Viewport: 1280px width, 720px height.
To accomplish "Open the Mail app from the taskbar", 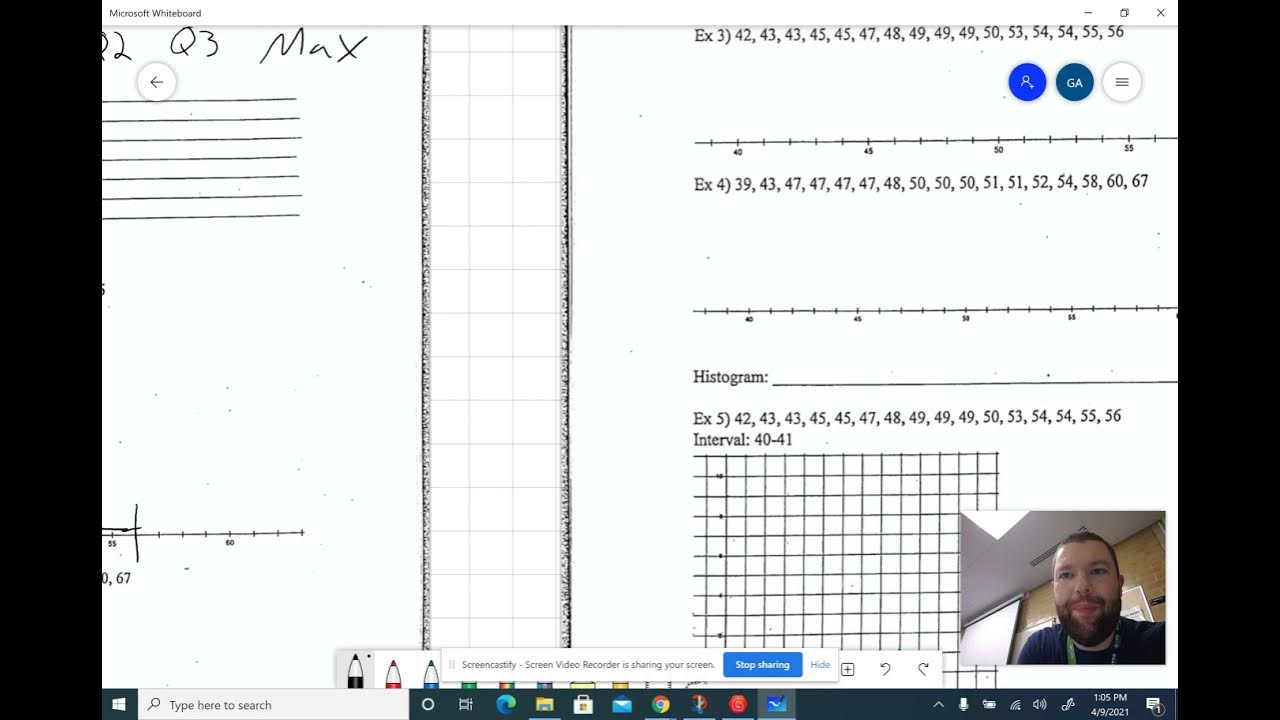I will click(x=622, y=704).
